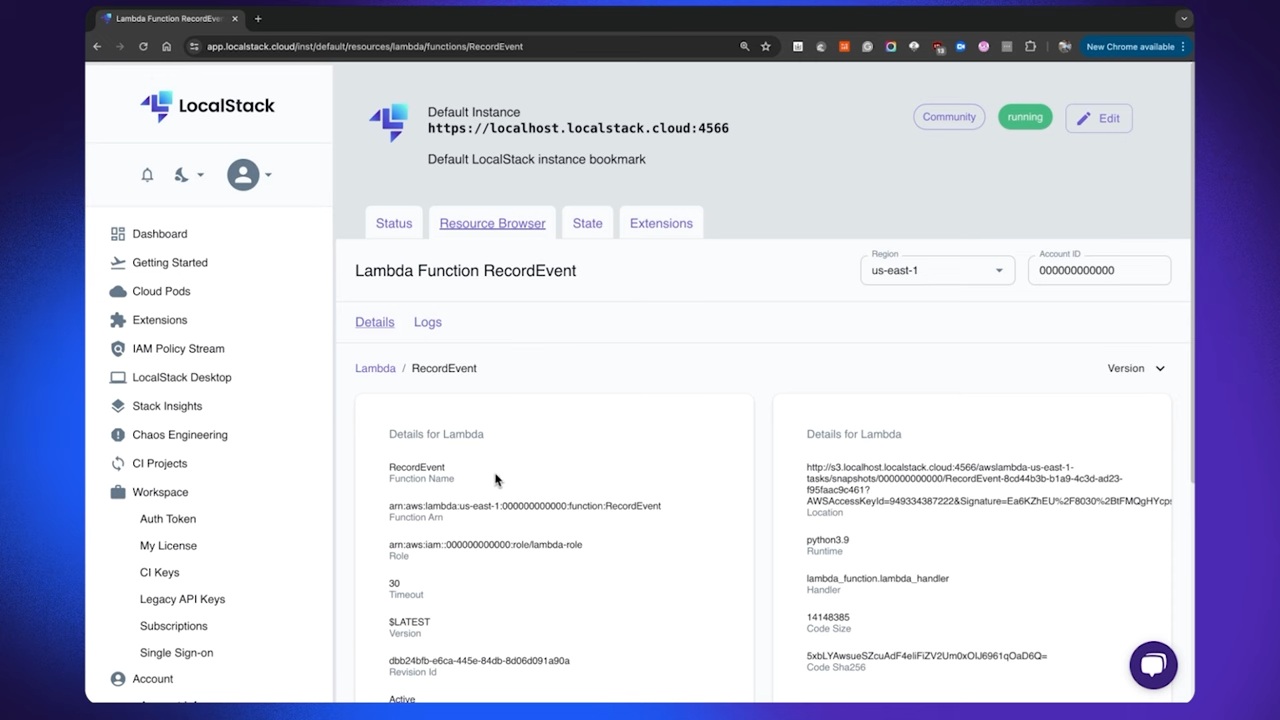Reload the page in Chrome
Viewport: 1280px width, 720px height.
coord(143,46)
